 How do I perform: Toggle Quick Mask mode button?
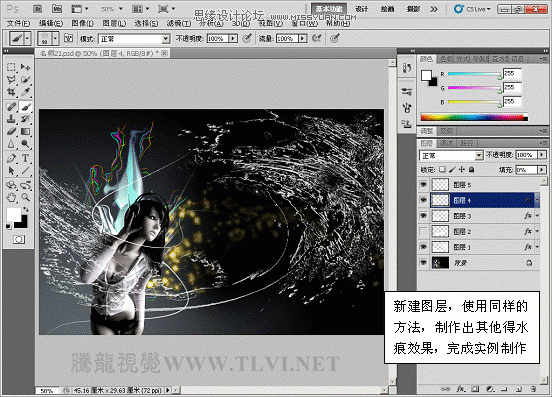(x=19, y=240)
